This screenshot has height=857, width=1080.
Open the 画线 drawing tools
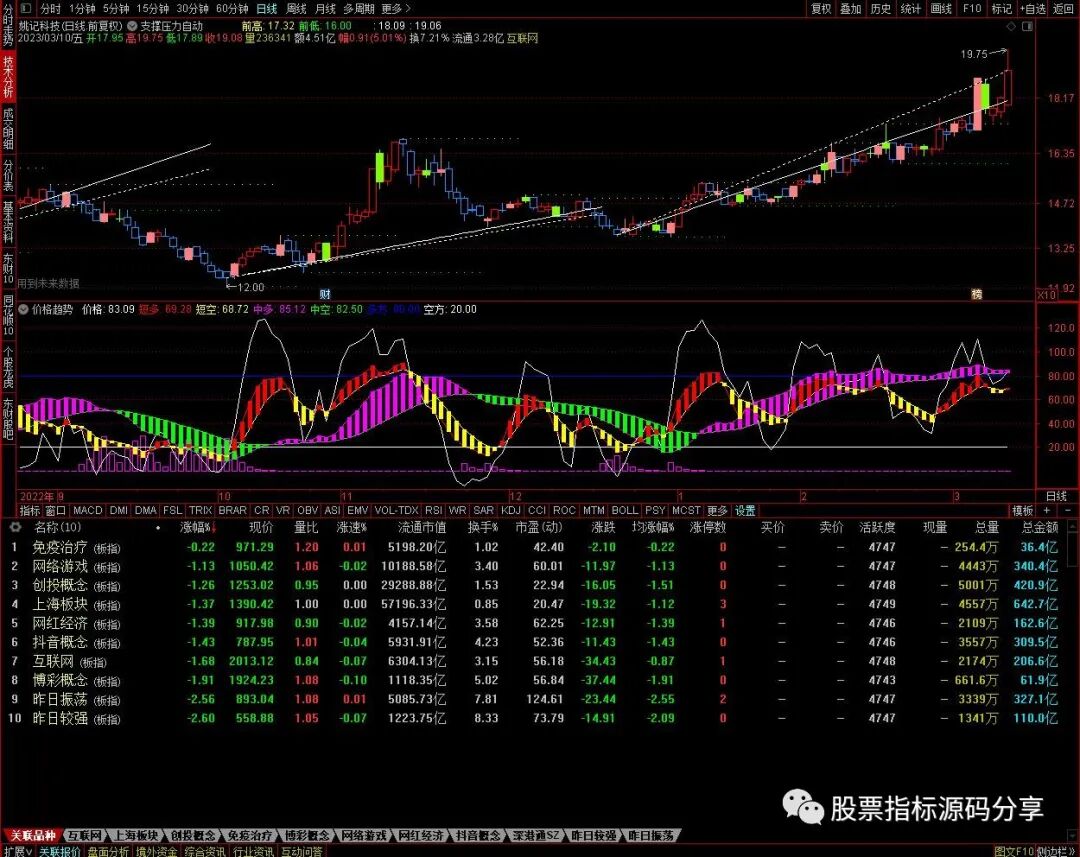pyautogui.click(x=941, y=8)
